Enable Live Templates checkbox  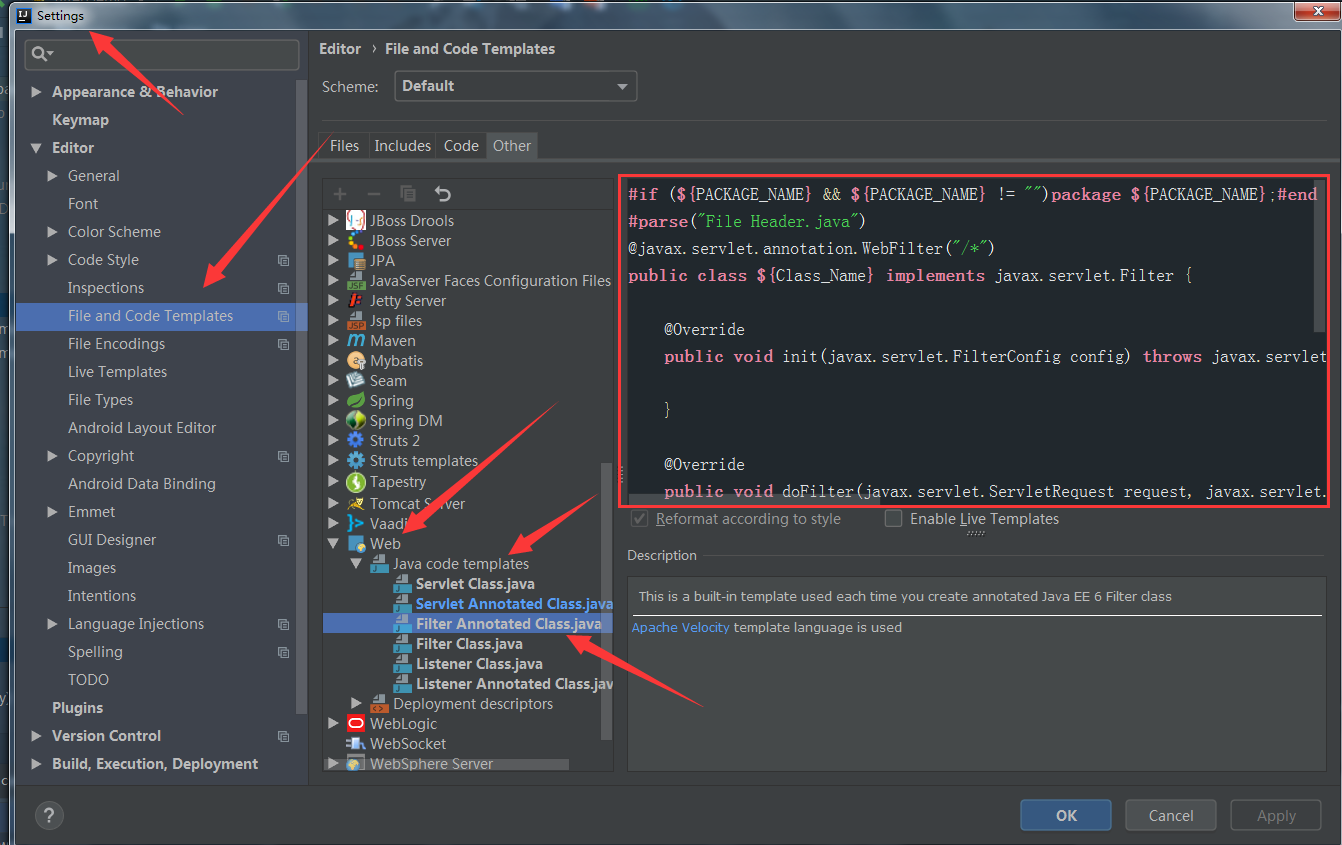click(x=893, y=518)
